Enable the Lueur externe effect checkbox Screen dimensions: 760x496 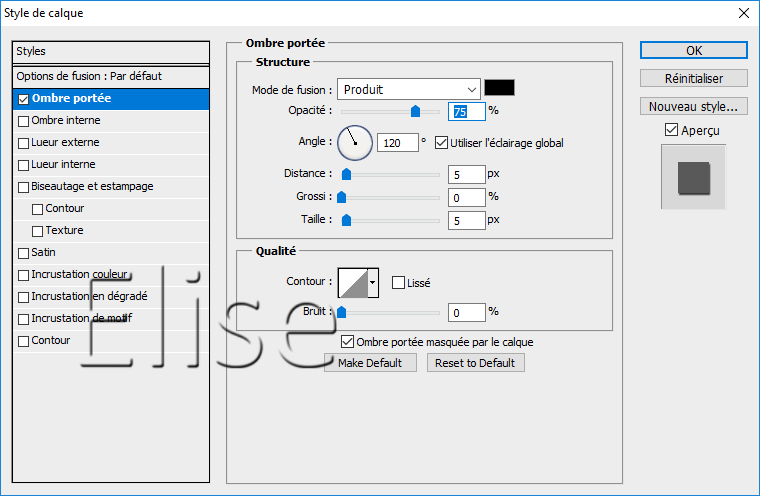24,143
